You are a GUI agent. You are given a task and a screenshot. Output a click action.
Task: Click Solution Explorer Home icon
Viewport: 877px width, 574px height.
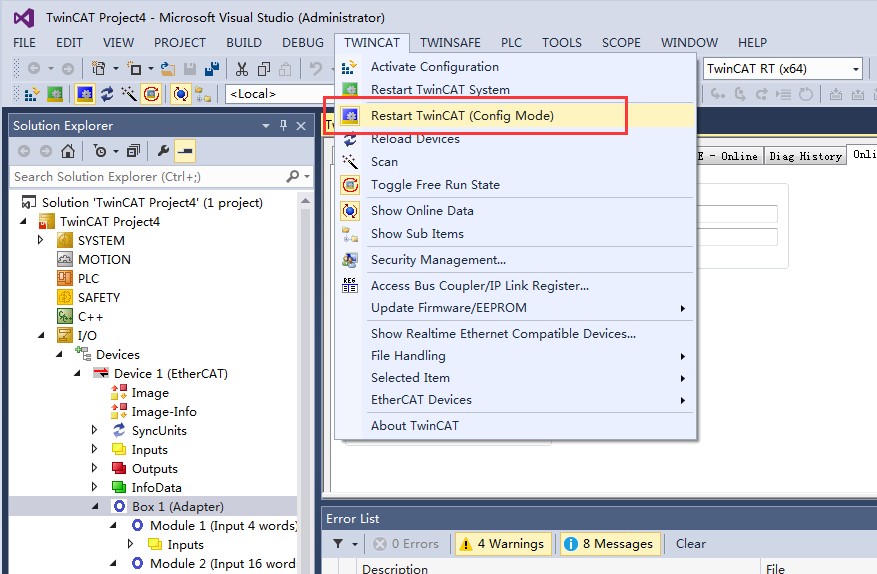click(68, 151)
